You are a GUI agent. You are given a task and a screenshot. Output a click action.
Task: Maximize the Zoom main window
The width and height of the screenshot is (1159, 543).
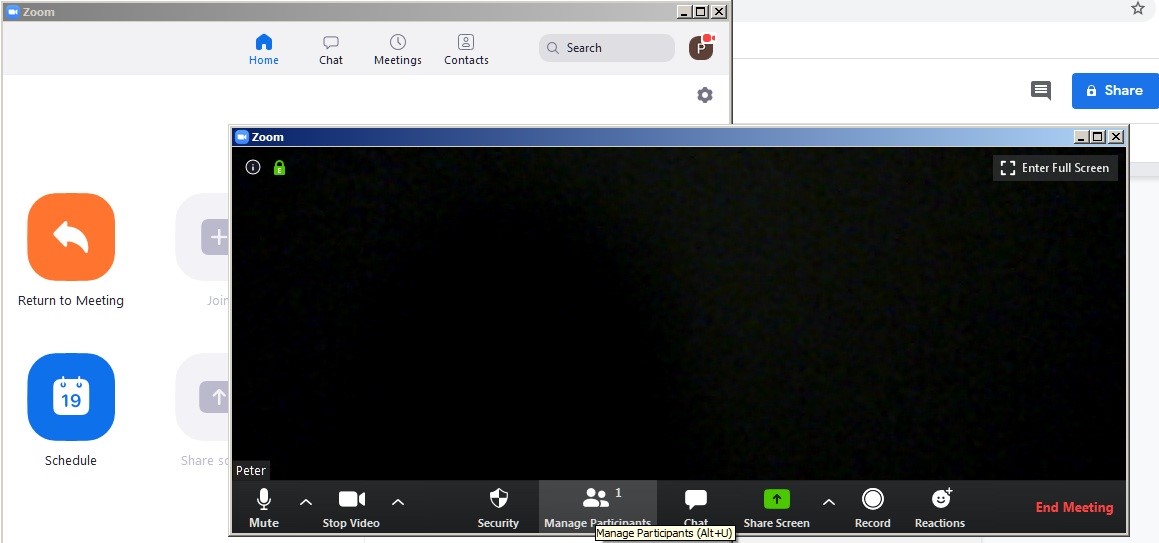tap(701, 12)
